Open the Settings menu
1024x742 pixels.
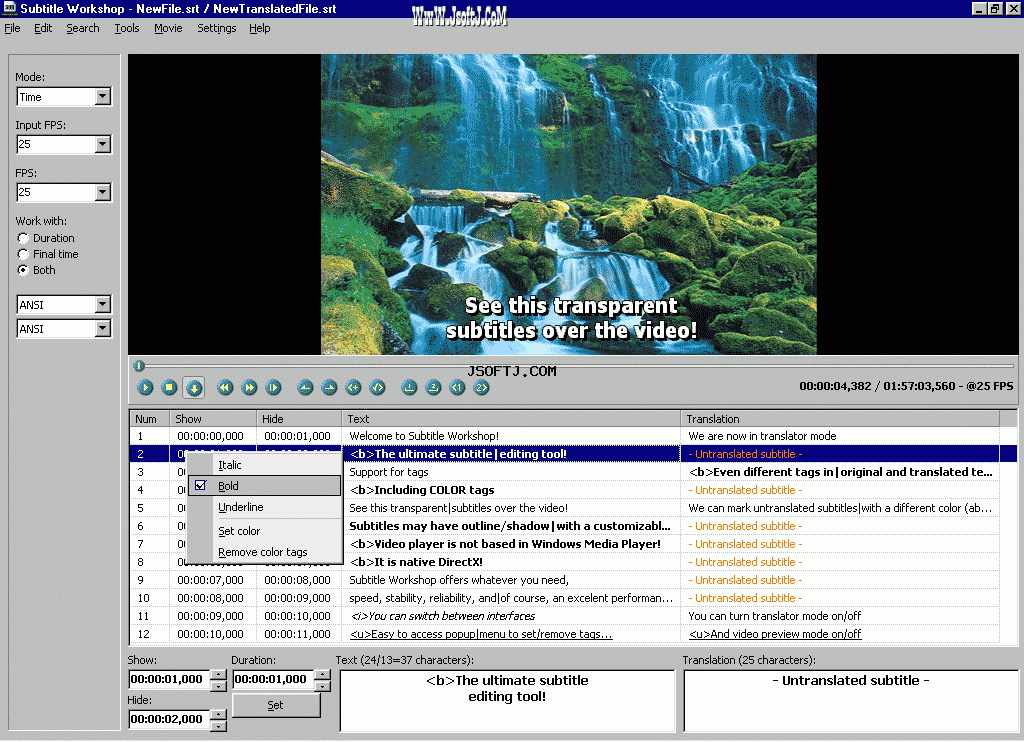(217, 28)
